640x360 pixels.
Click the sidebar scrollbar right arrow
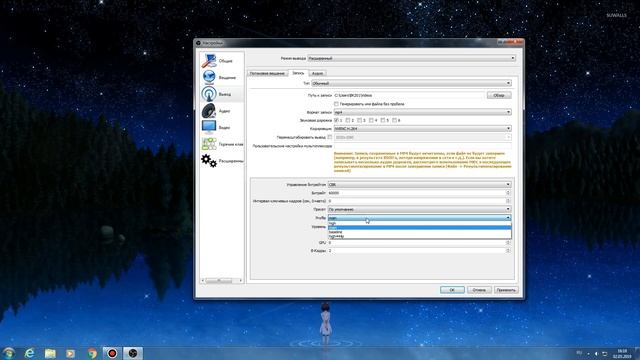240,280
